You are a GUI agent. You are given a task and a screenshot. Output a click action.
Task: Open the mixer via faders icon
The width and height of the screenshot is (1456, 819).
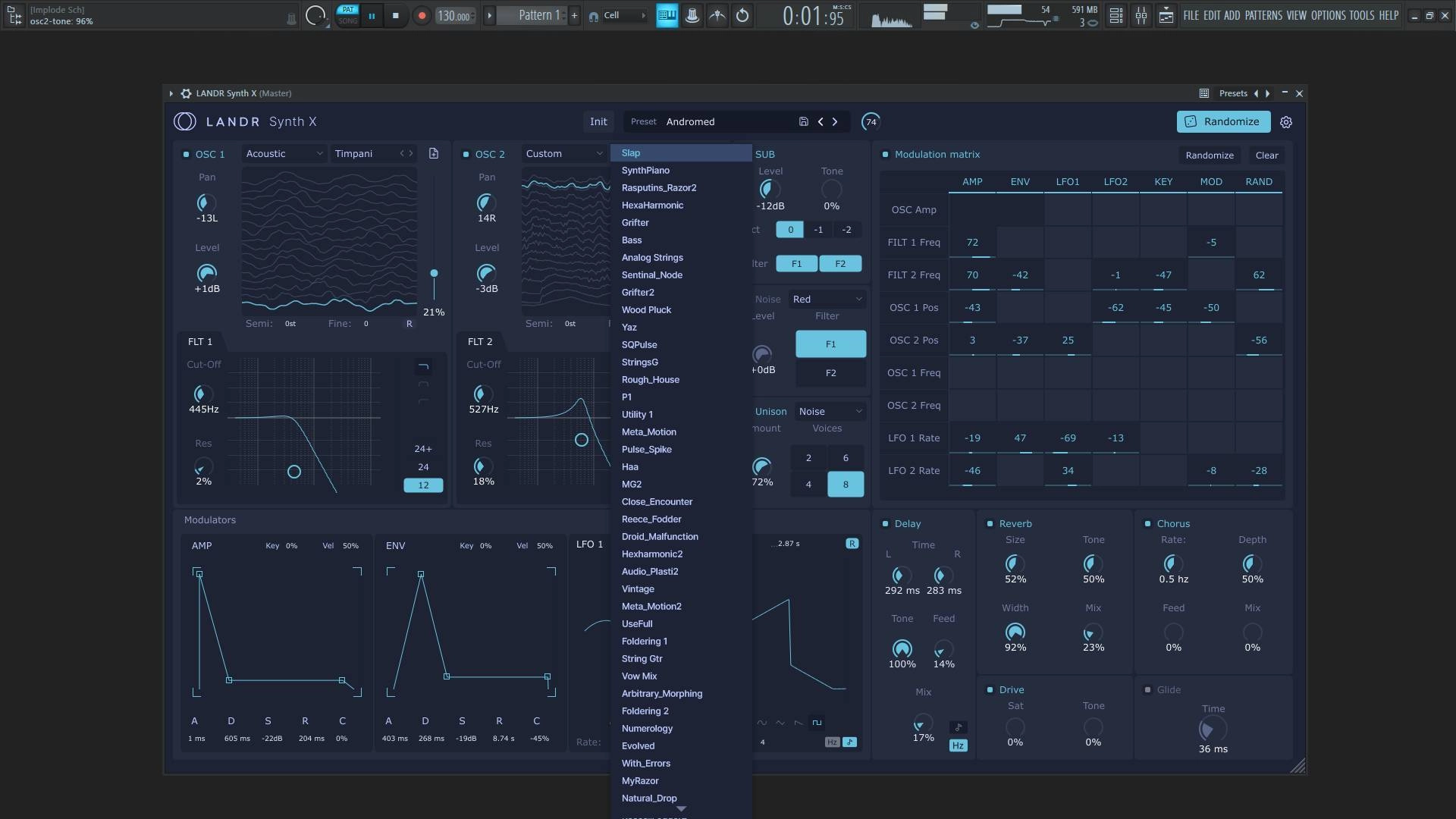[x=1141, y=15]
